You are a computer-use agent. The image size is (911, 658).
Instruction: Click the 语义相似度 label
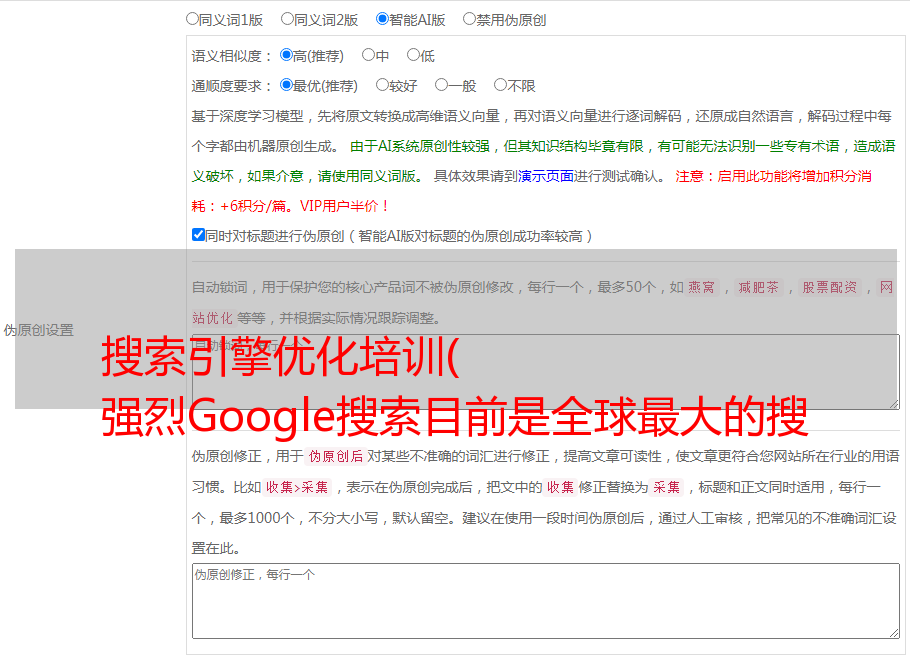[232, 56]
